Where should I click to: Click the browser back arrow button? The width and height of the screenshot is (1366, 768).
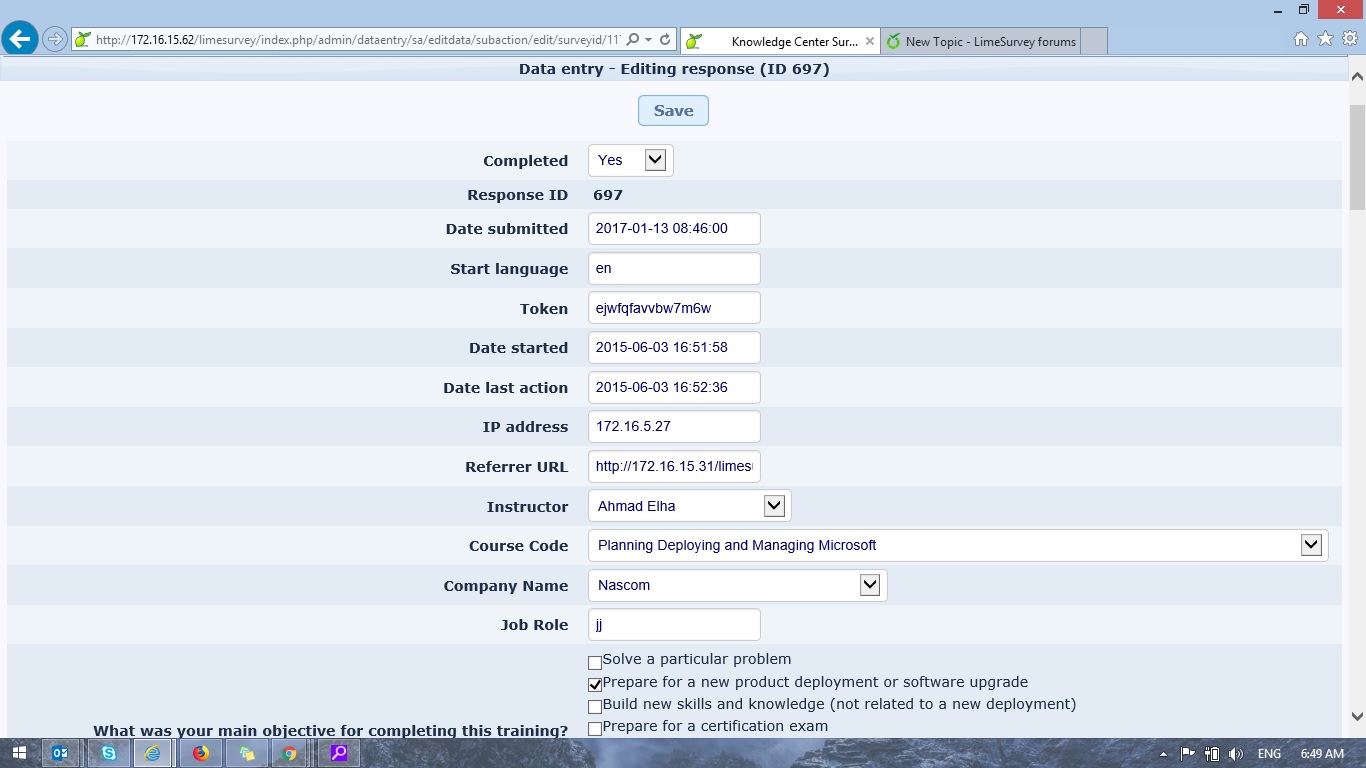coord(20,39)
